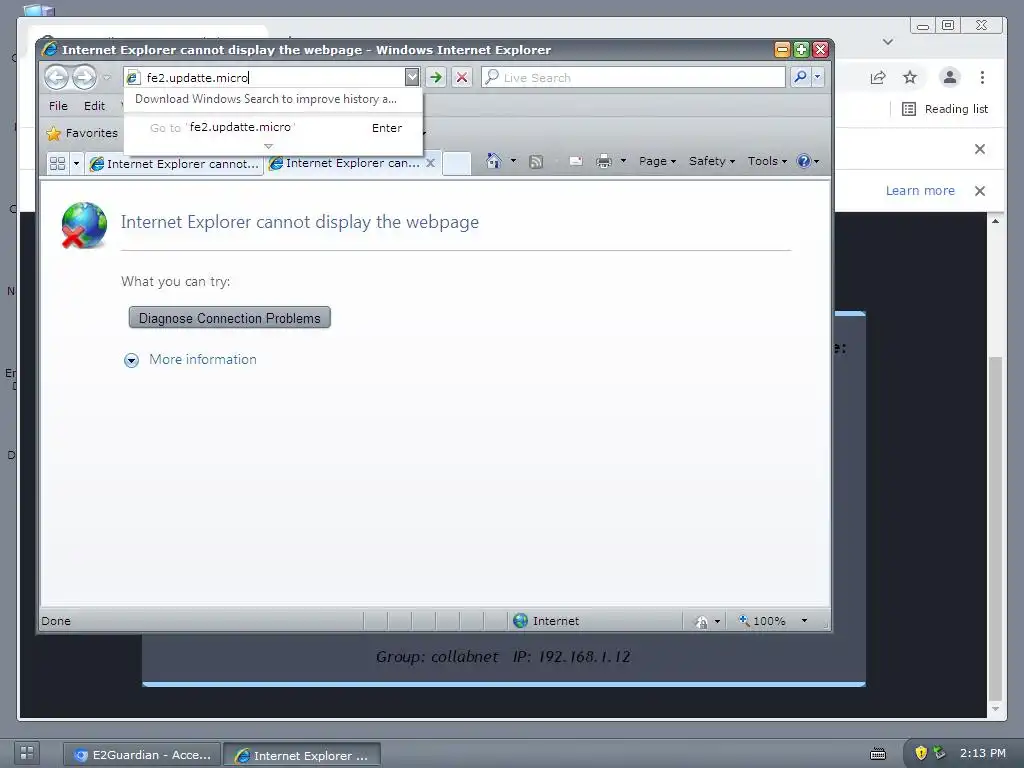This screenshot has width=1024, height=768.
Task: Click the Chrome page scrollbar thumb
Action: coord(995,528)
